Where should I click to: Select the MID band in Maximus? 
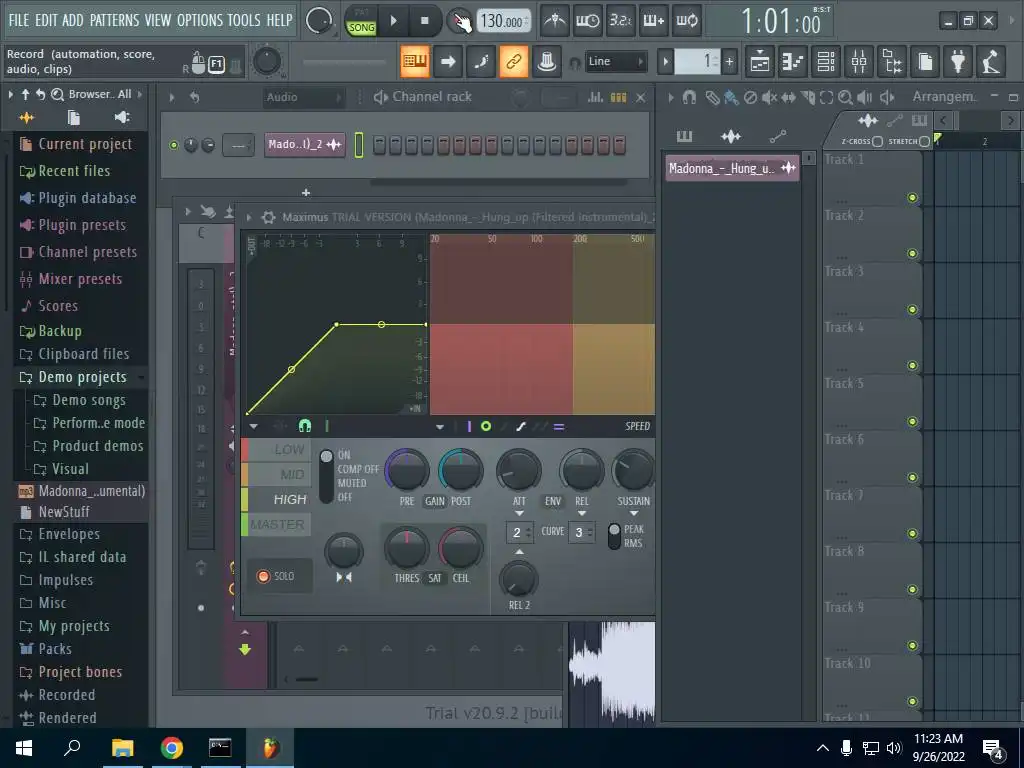[277, 475]
